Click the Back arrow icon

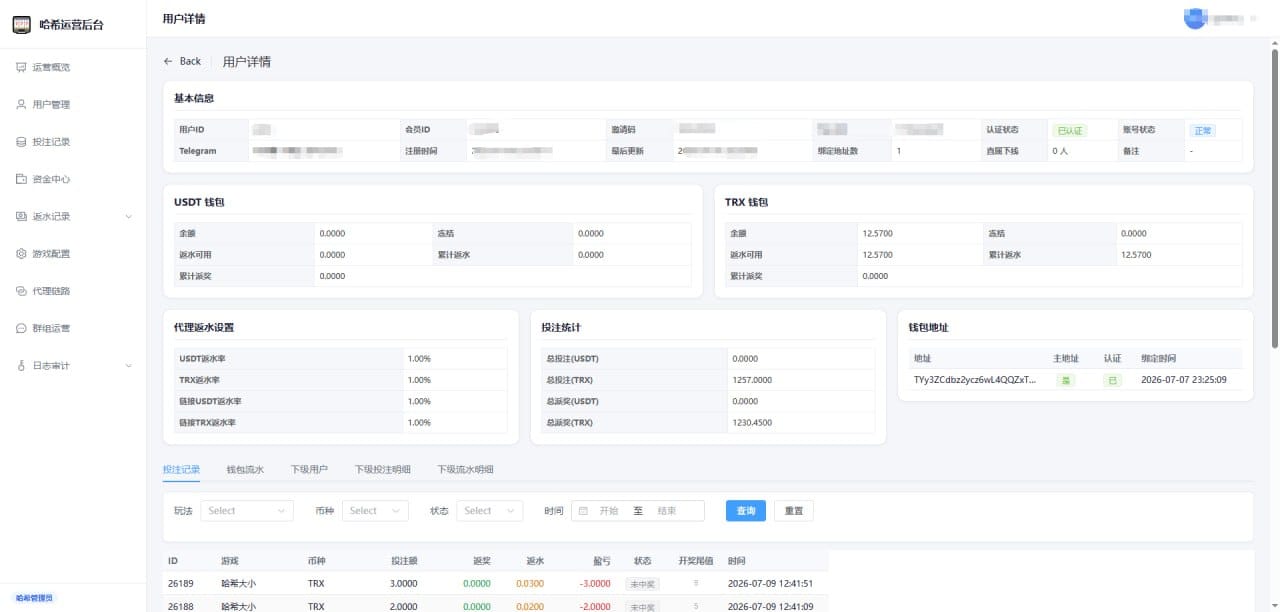(x=168, y=61)
